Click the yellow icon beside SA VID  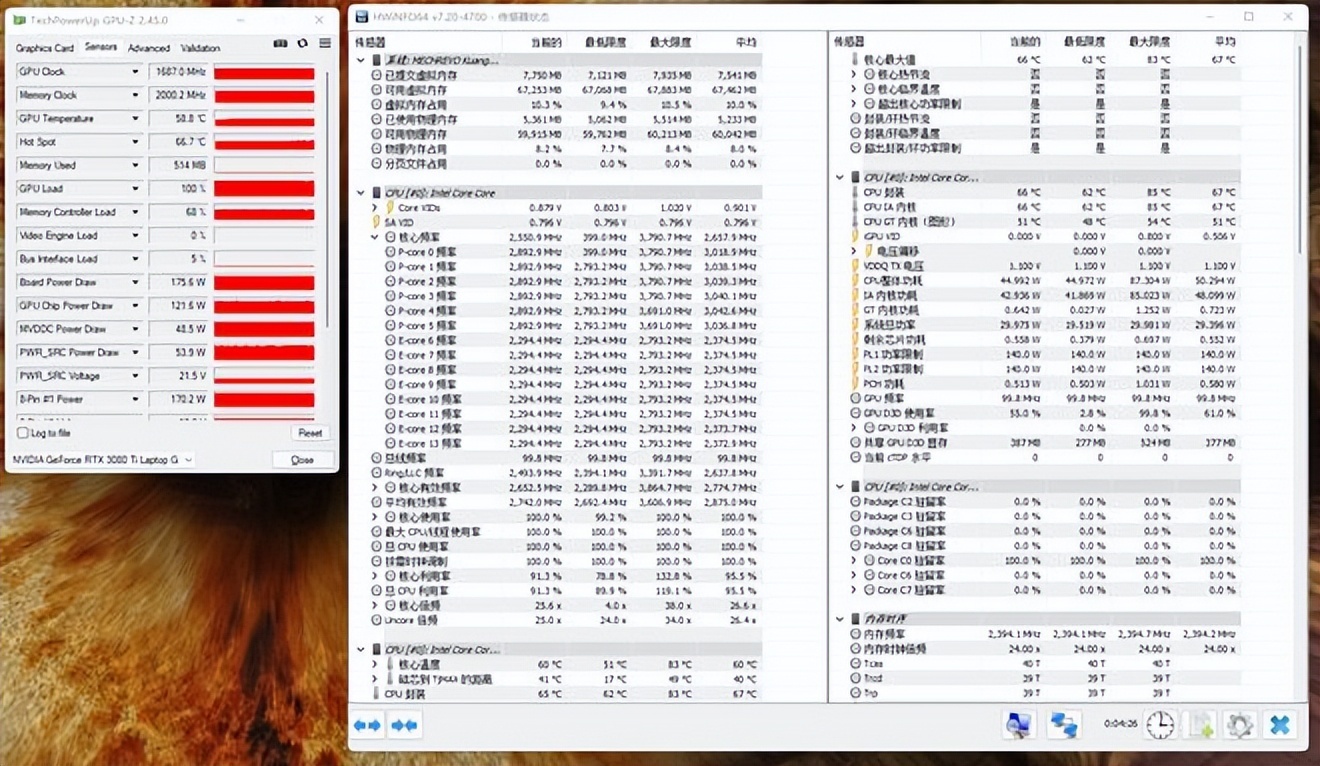pyautogui.click(x=376, y=222)
